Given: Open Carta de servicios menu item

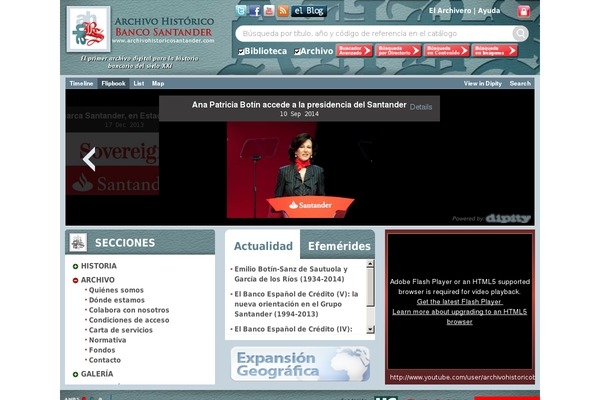Looking at the screenshot, I should click(121, 330).
